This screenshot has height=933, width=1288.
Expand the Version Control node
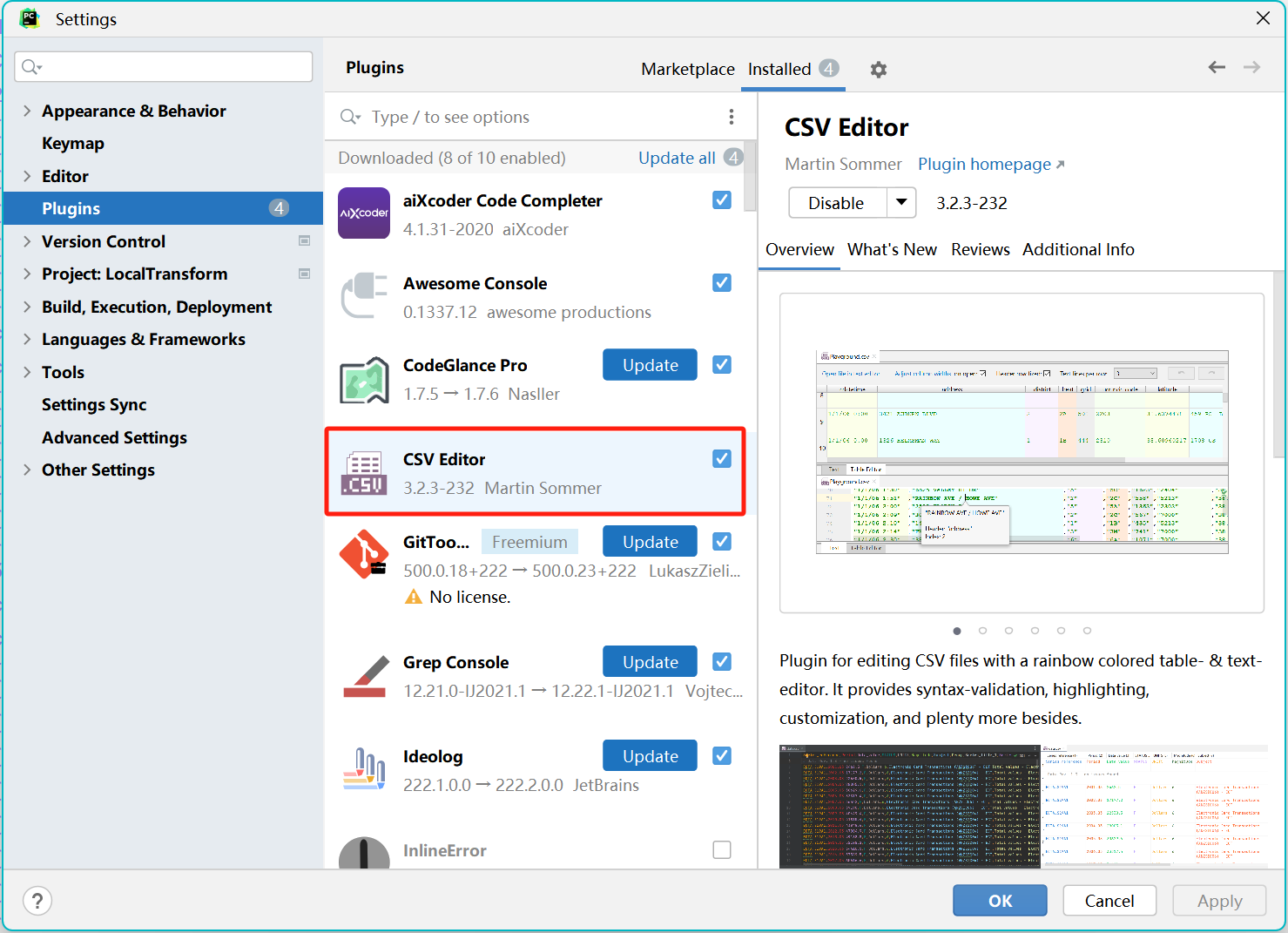click(x=27, y=241)
